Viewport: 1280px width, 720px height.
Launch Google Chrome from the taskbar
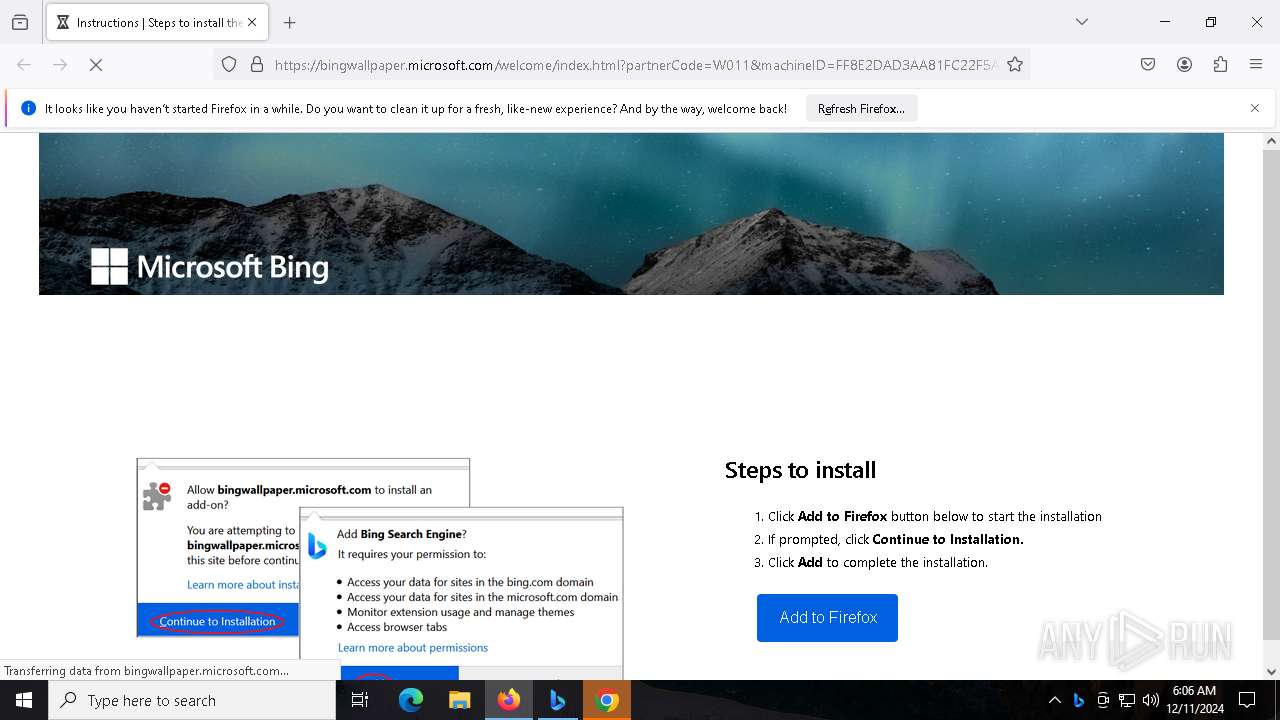coord(607,700)
